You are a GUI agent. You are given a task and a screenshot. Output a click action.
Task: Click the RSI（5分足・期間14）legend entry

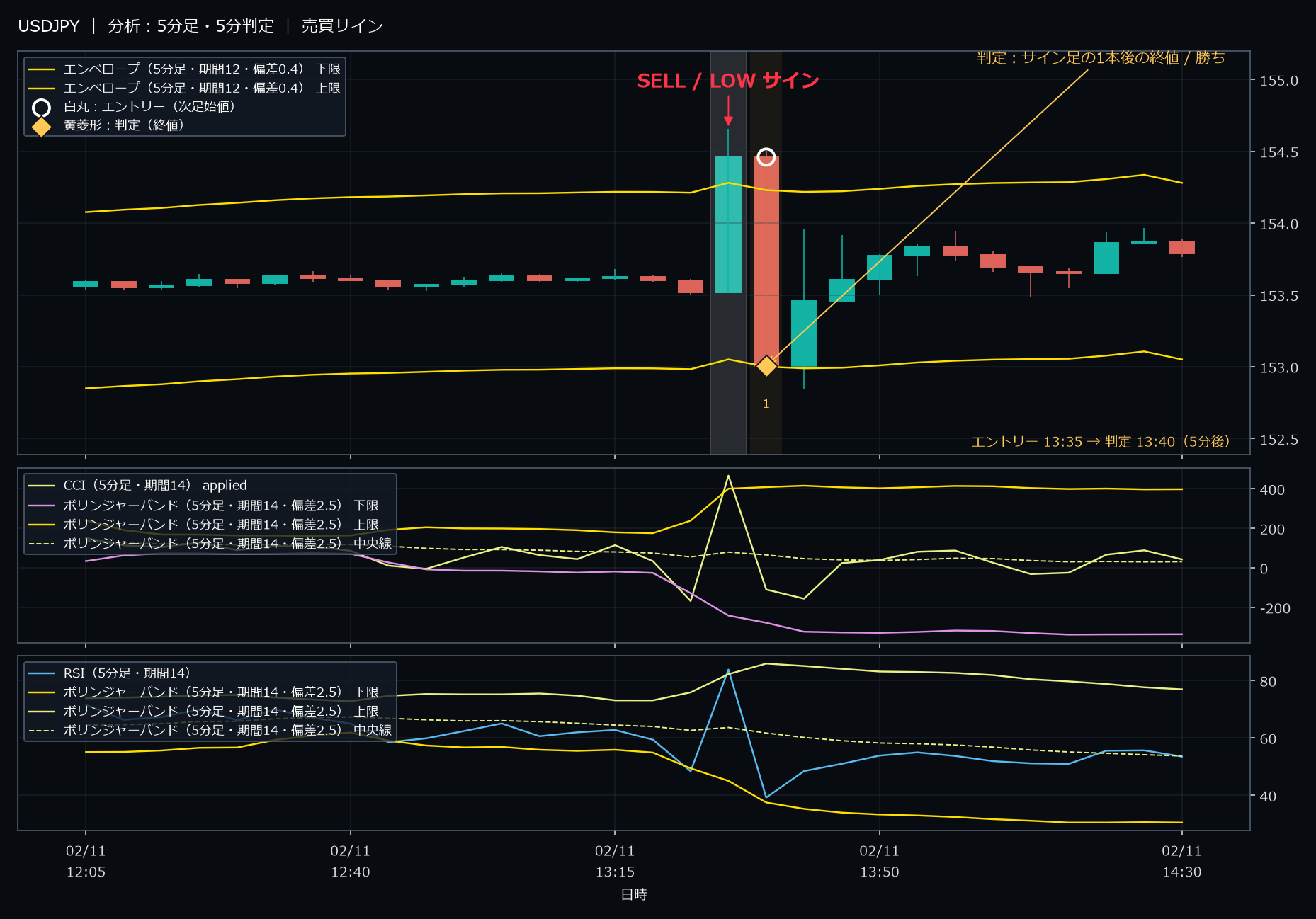pyautogui.click(x=109, y=673)
